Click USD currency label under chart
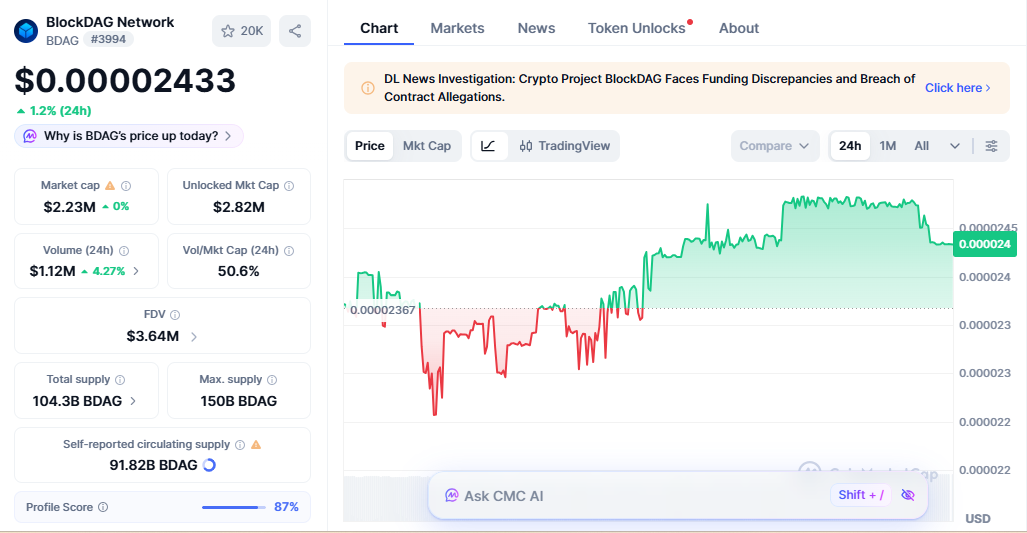 (978, 519)
